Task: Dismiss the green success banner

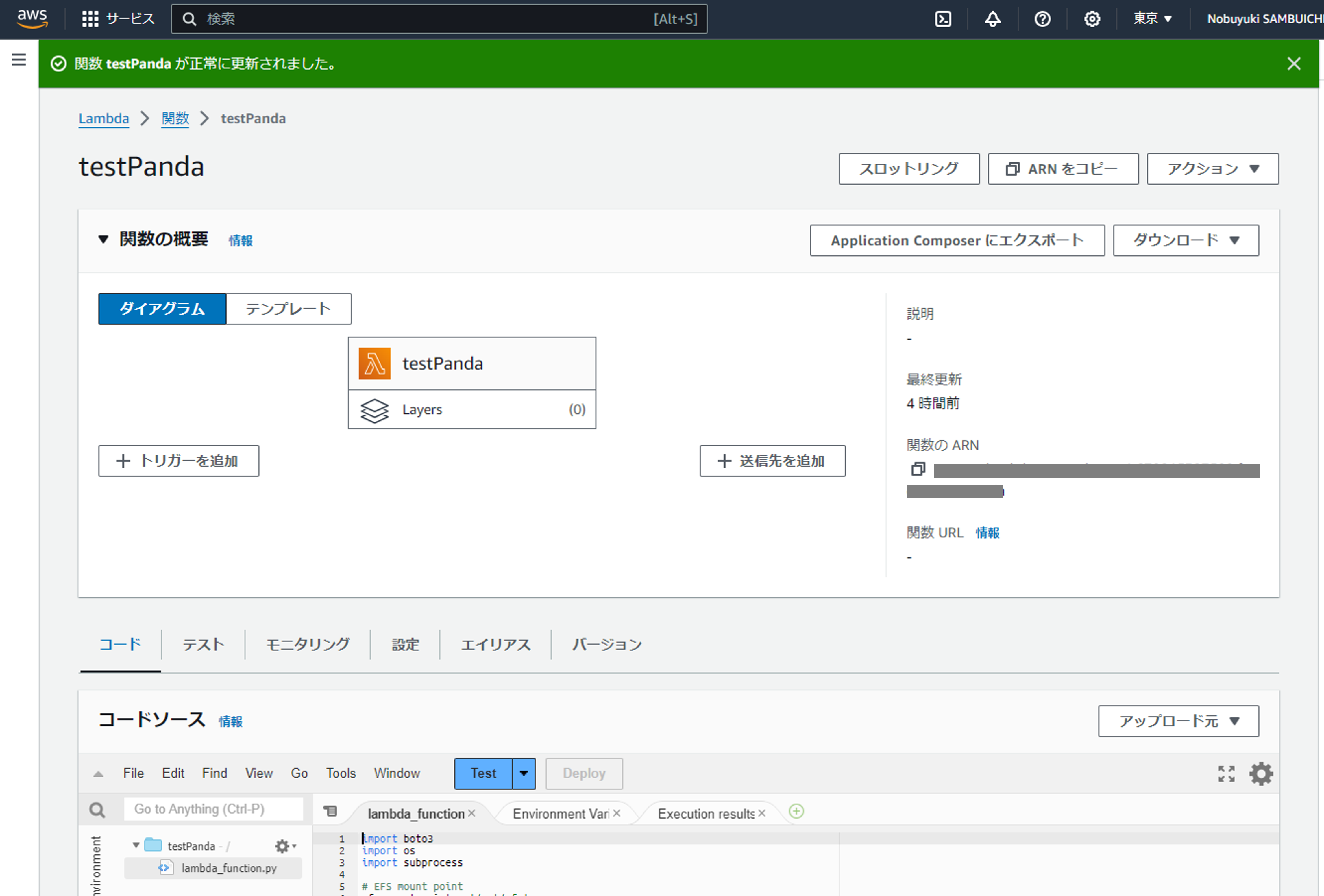Action: [x=1294, y=63]
